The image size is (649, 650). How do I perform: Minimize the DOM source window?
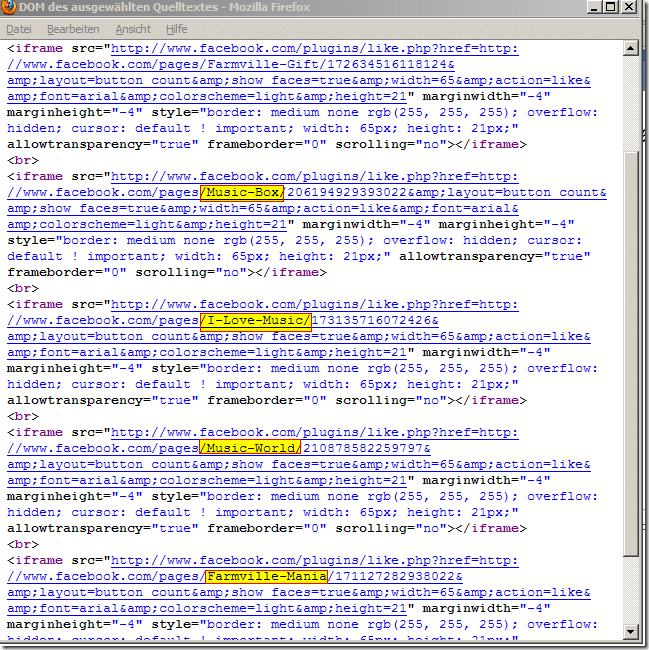[x=593, y=7]
